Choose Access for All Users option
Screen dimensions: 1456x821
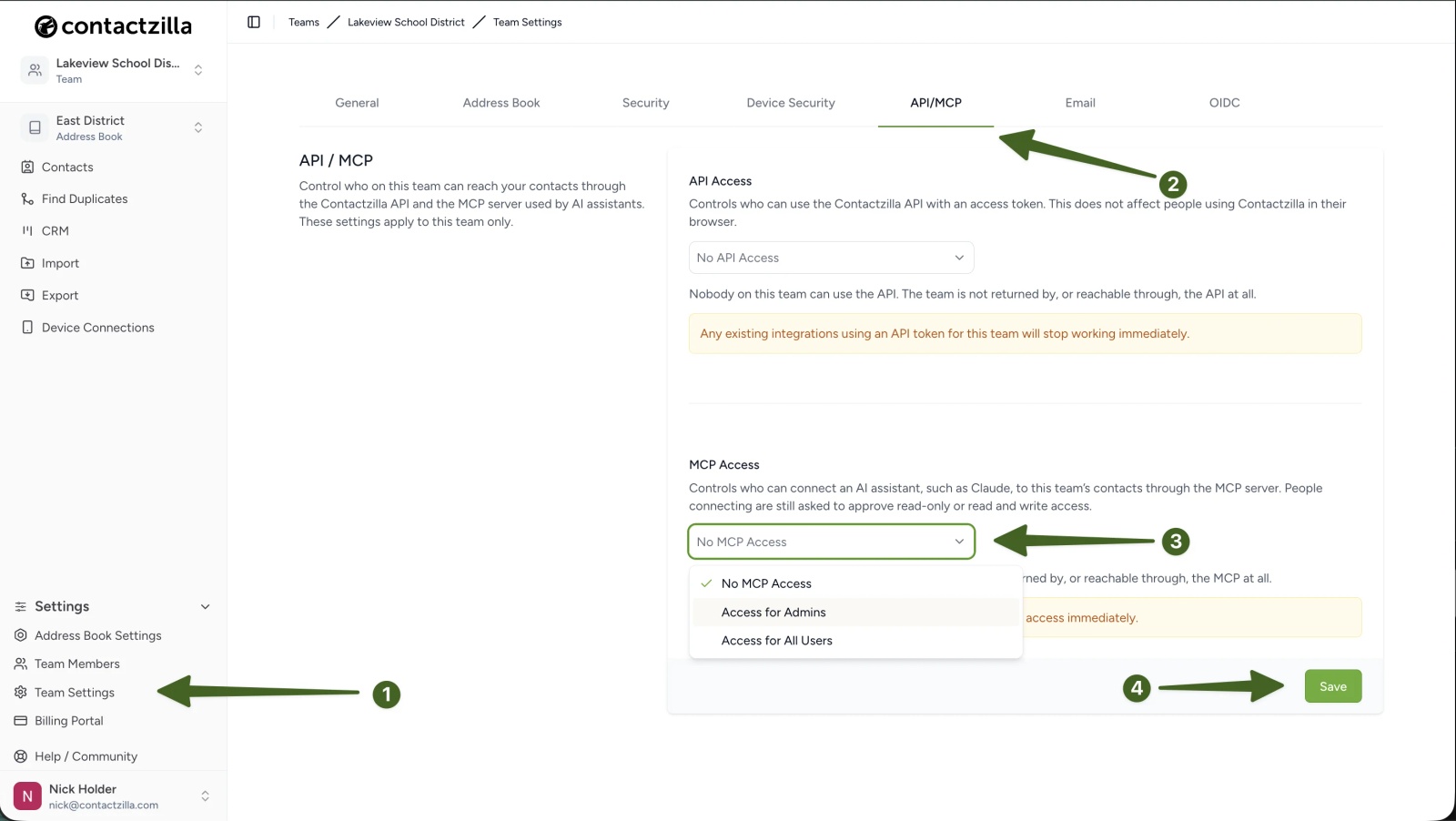[855, 640]
